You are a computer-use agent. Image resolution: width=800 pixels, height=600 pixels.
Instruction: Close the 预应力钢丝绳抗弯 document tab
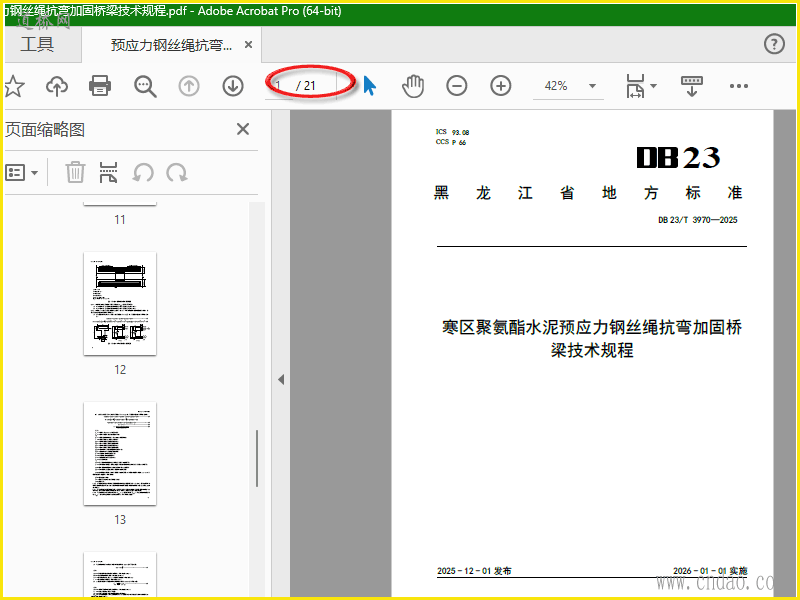pyautogui.click(x=248, y=45)
